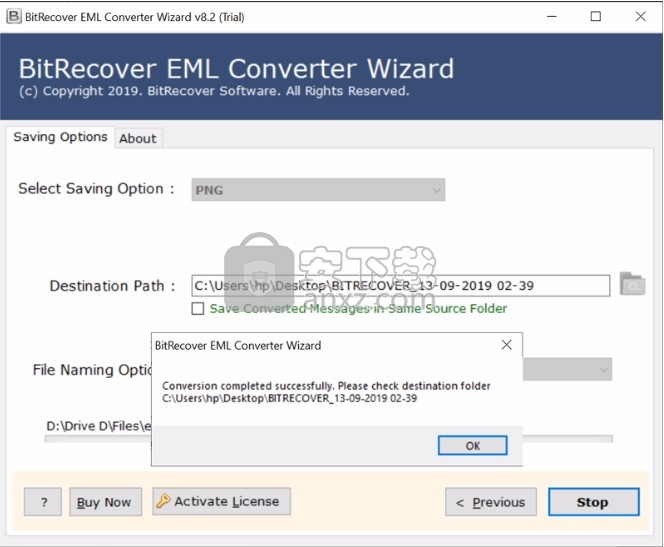
Task: Click the Select Saving Option label
Action: (x=96, y=189)
